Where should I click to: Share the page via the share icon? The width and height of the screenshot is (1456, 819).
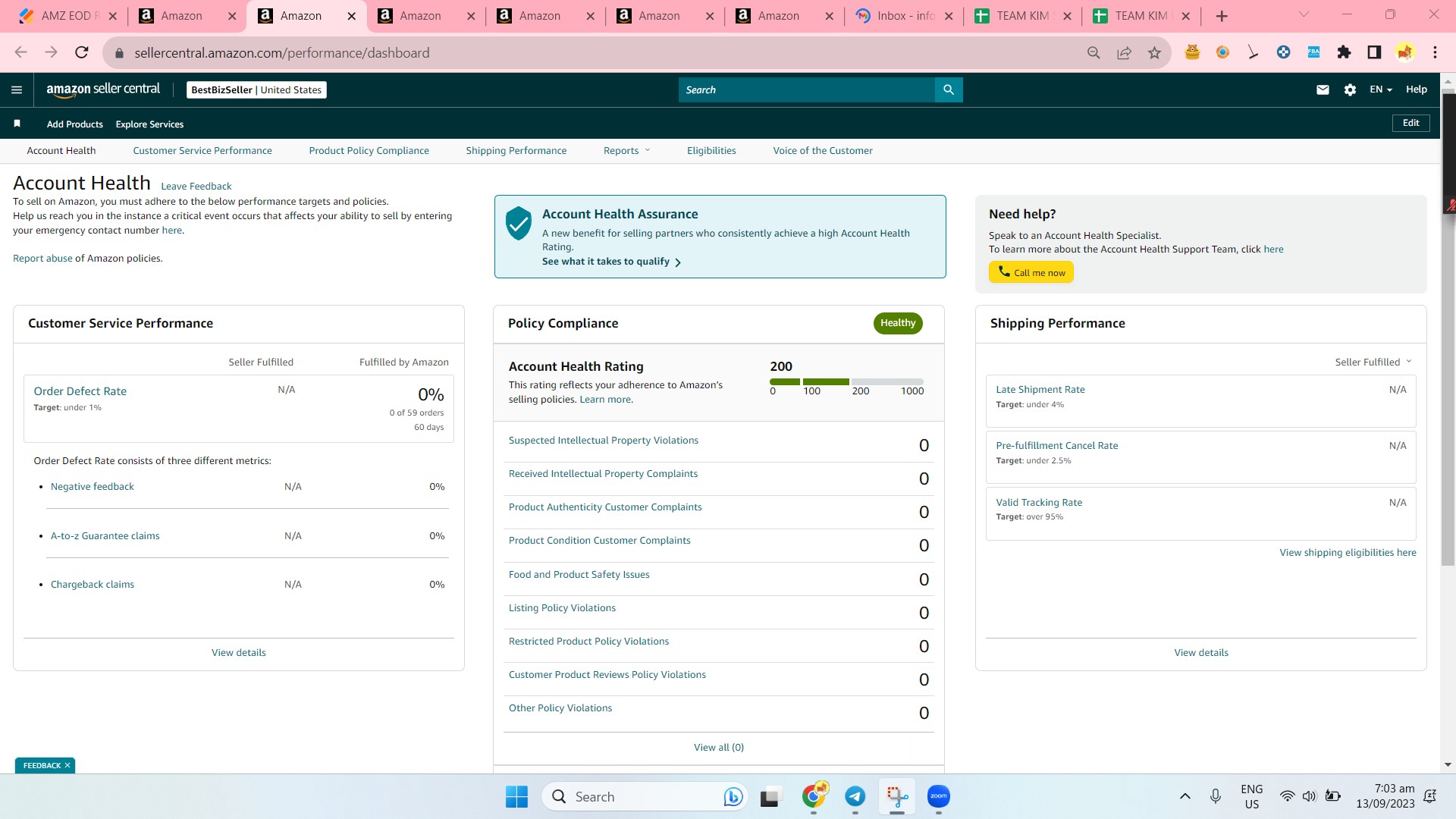(x=1124, y=52)
